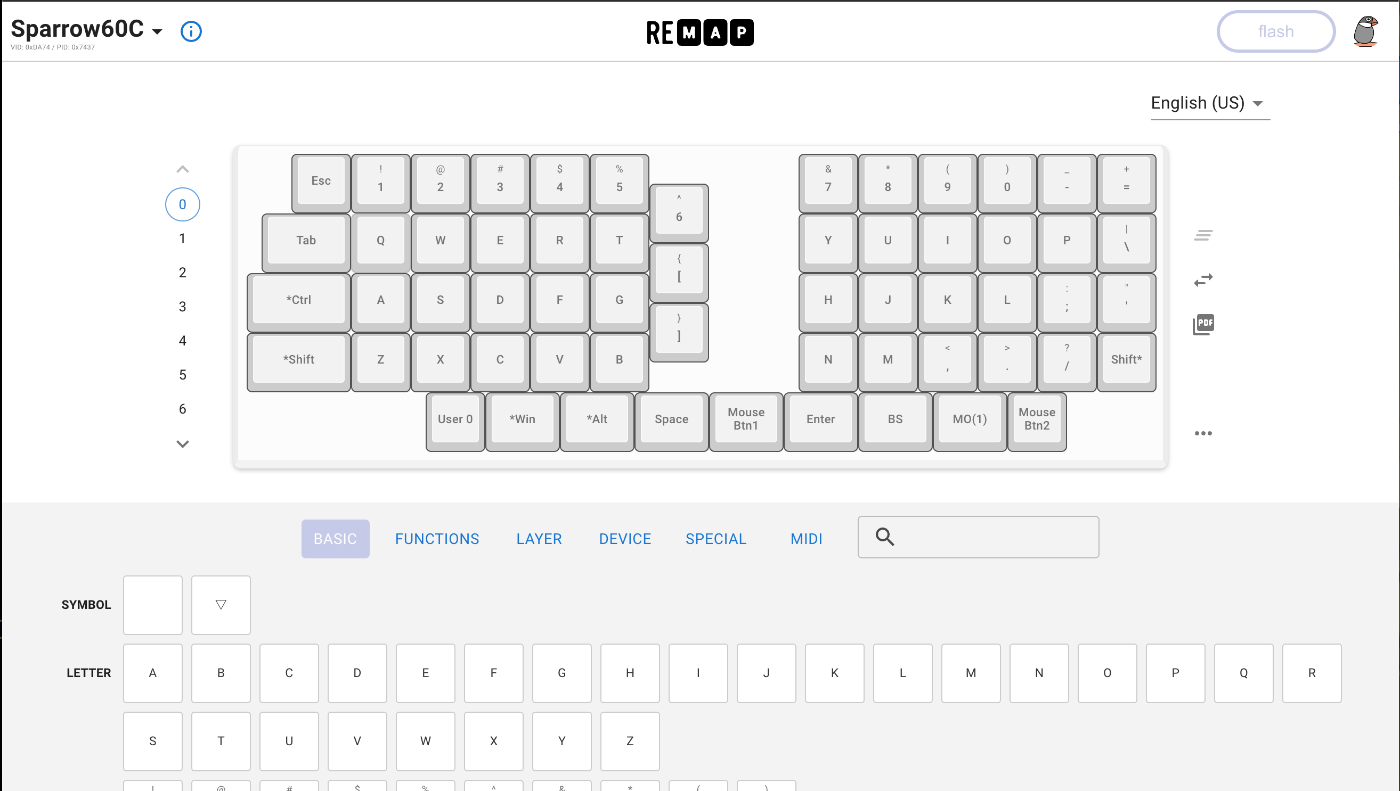The height and width of the screenshot is (791, 1400).
Task: Select the Enter key on keyboard
Action: pos(821,422)
